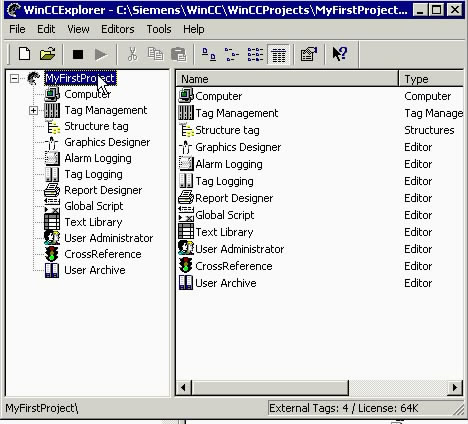Click the What's This help icon
The height and width of the screenshot is (424, 468).
tap(340, 54)
